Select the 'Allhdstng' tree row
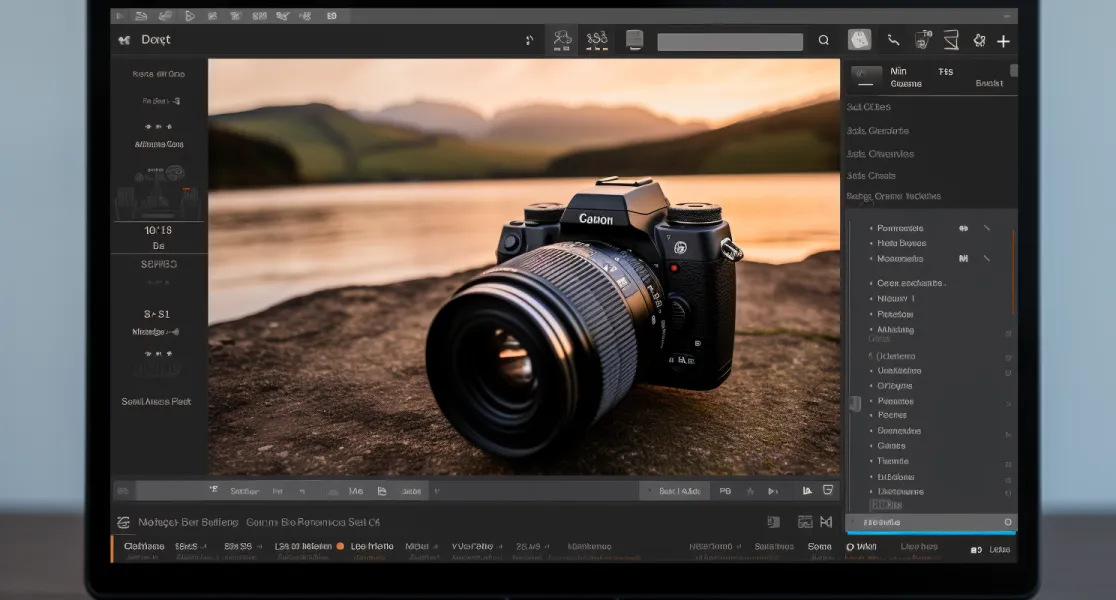The height and width of the screenshot is (600, 1116). coord(895,330)
